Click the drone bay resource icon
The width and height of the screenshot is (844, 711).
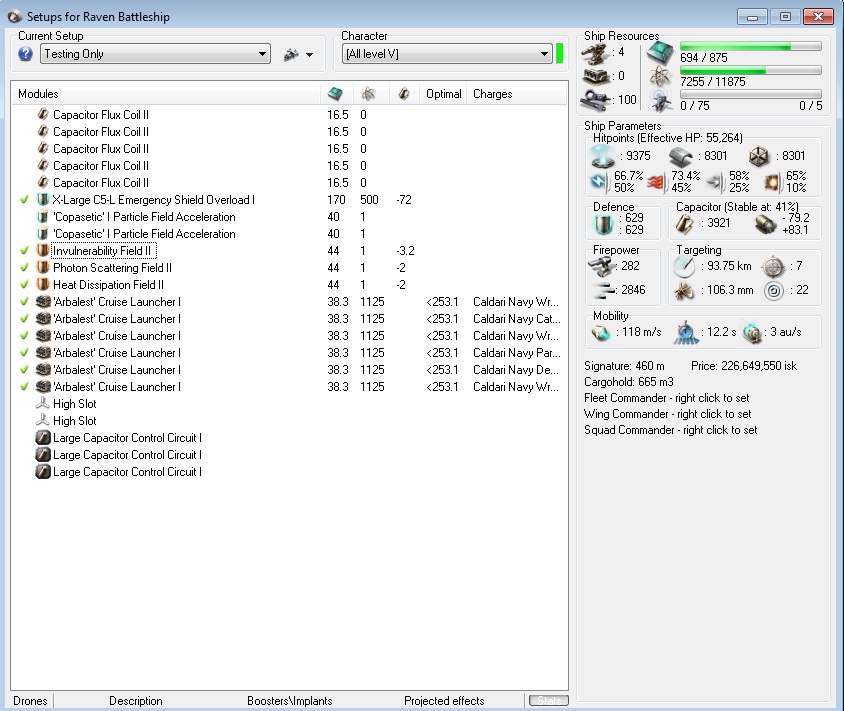661,101
